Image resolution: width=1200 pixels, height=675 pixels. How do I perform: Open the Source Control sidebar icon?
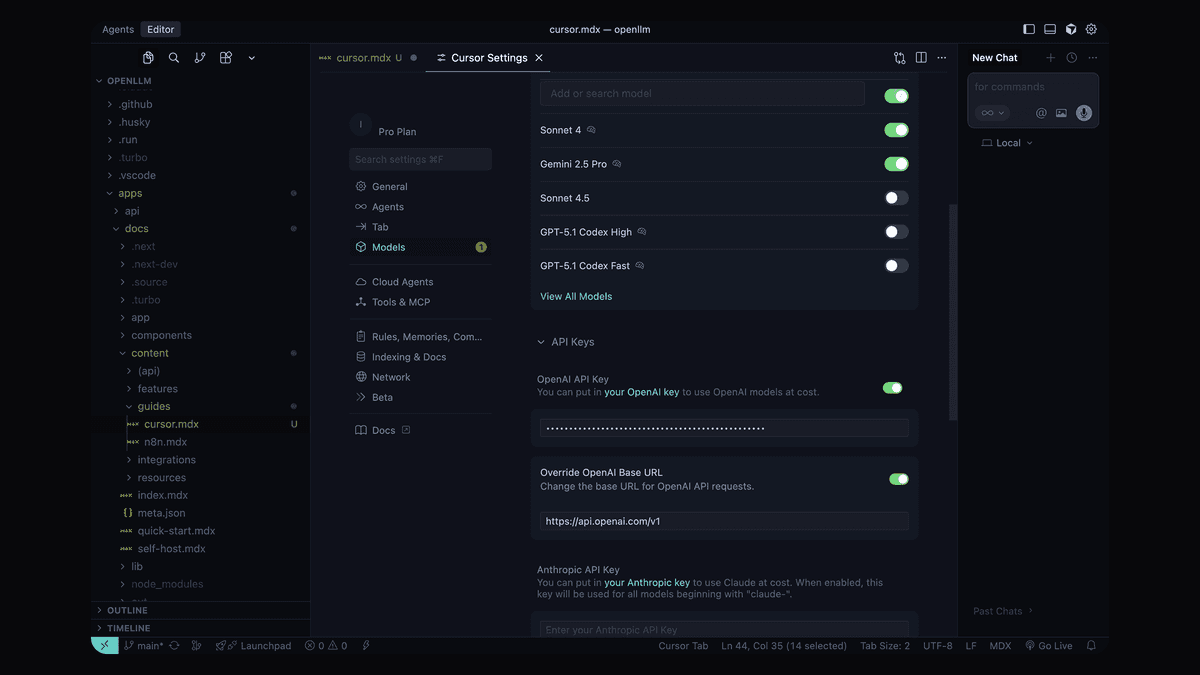tap(199, 57)
